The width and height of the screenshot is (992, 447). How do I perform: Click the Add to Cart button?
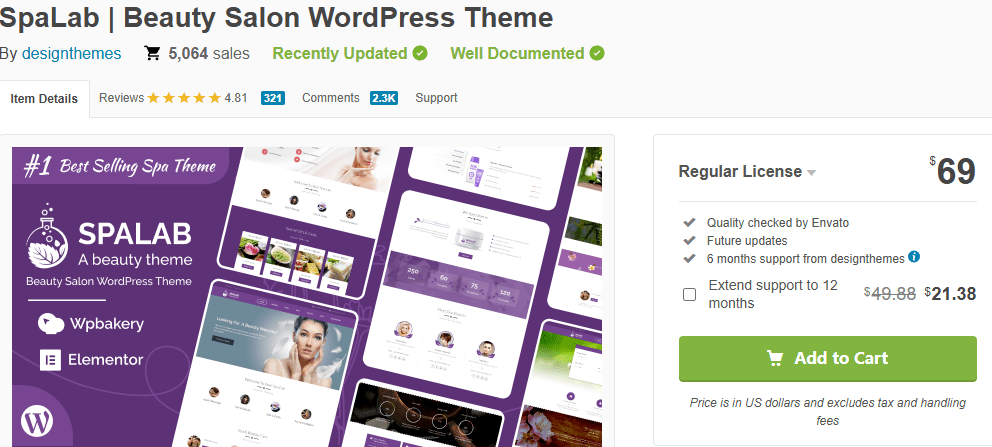click(828, 358)
